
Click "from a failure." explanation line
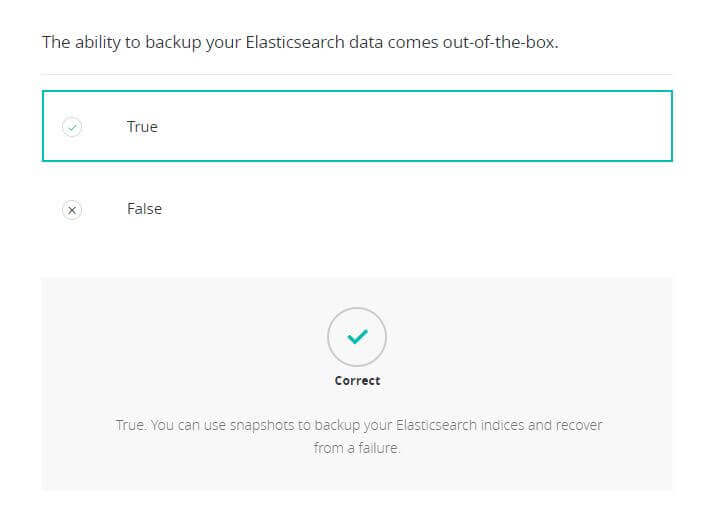357,448
